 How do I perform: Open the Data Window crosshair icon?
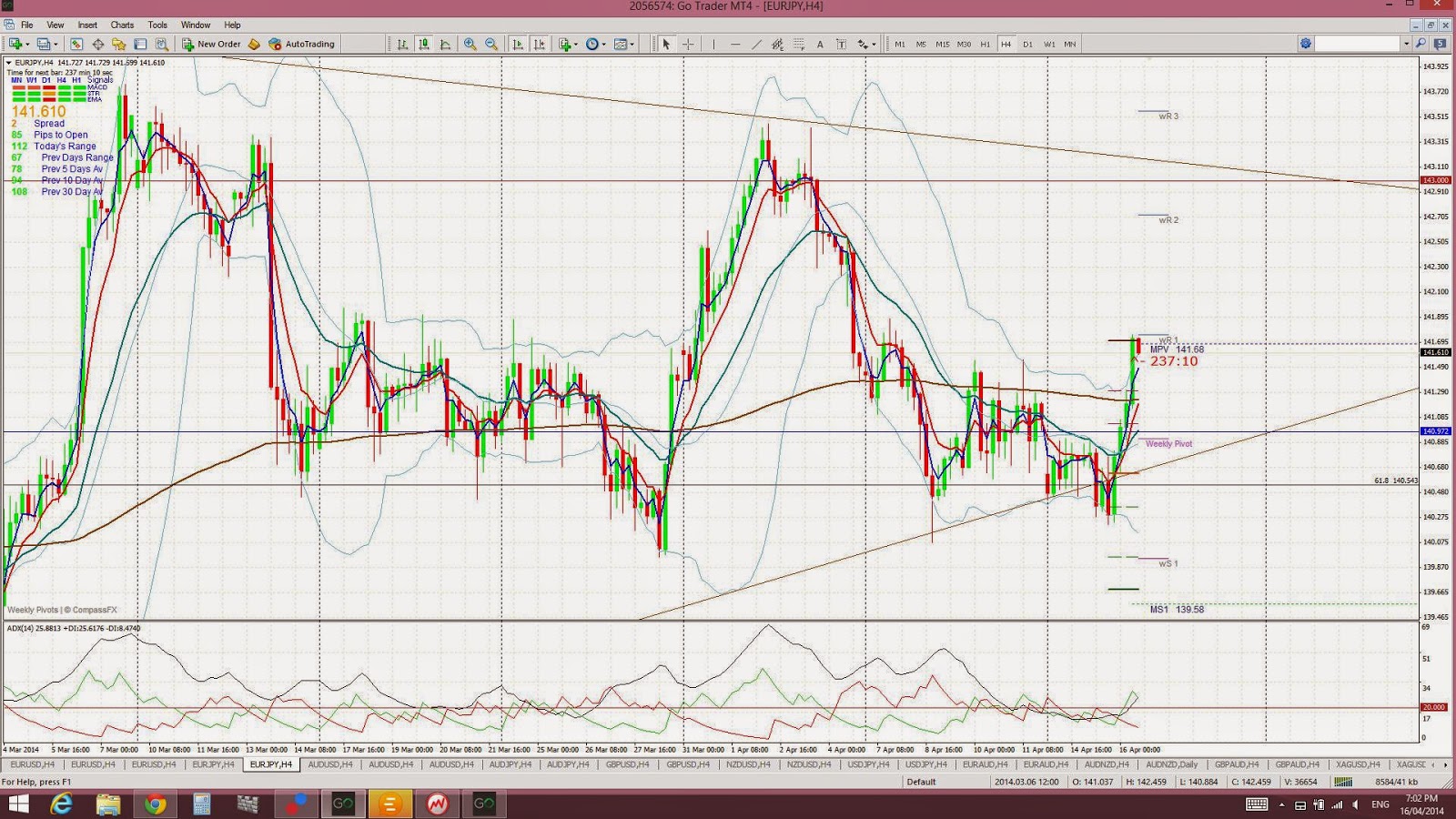97,44
